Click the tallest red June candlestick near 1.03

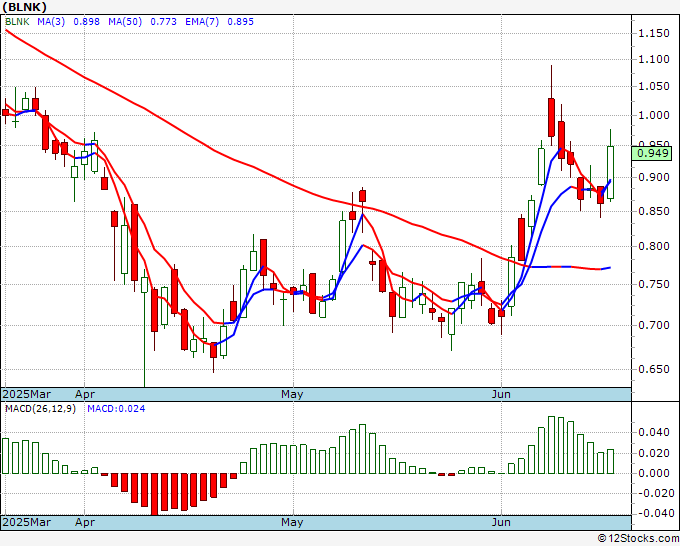tap(551, 118)
